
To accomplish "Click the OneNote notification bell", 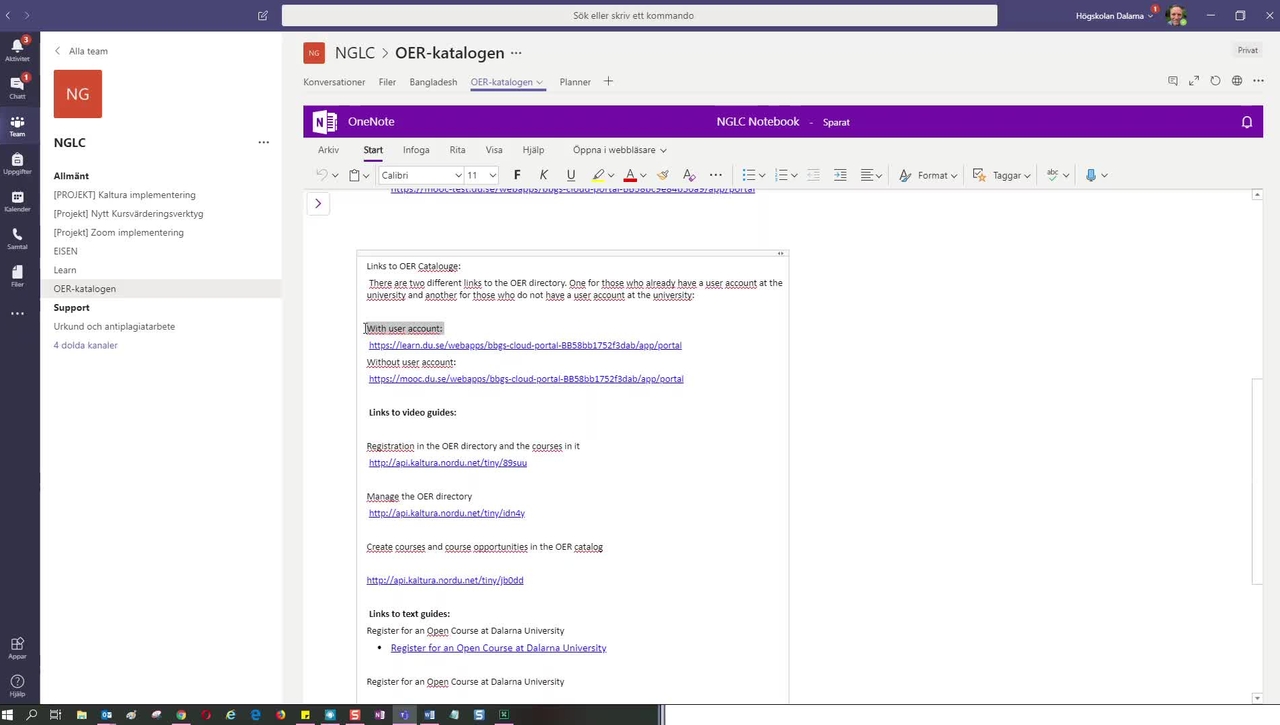I will [1246, 122].
